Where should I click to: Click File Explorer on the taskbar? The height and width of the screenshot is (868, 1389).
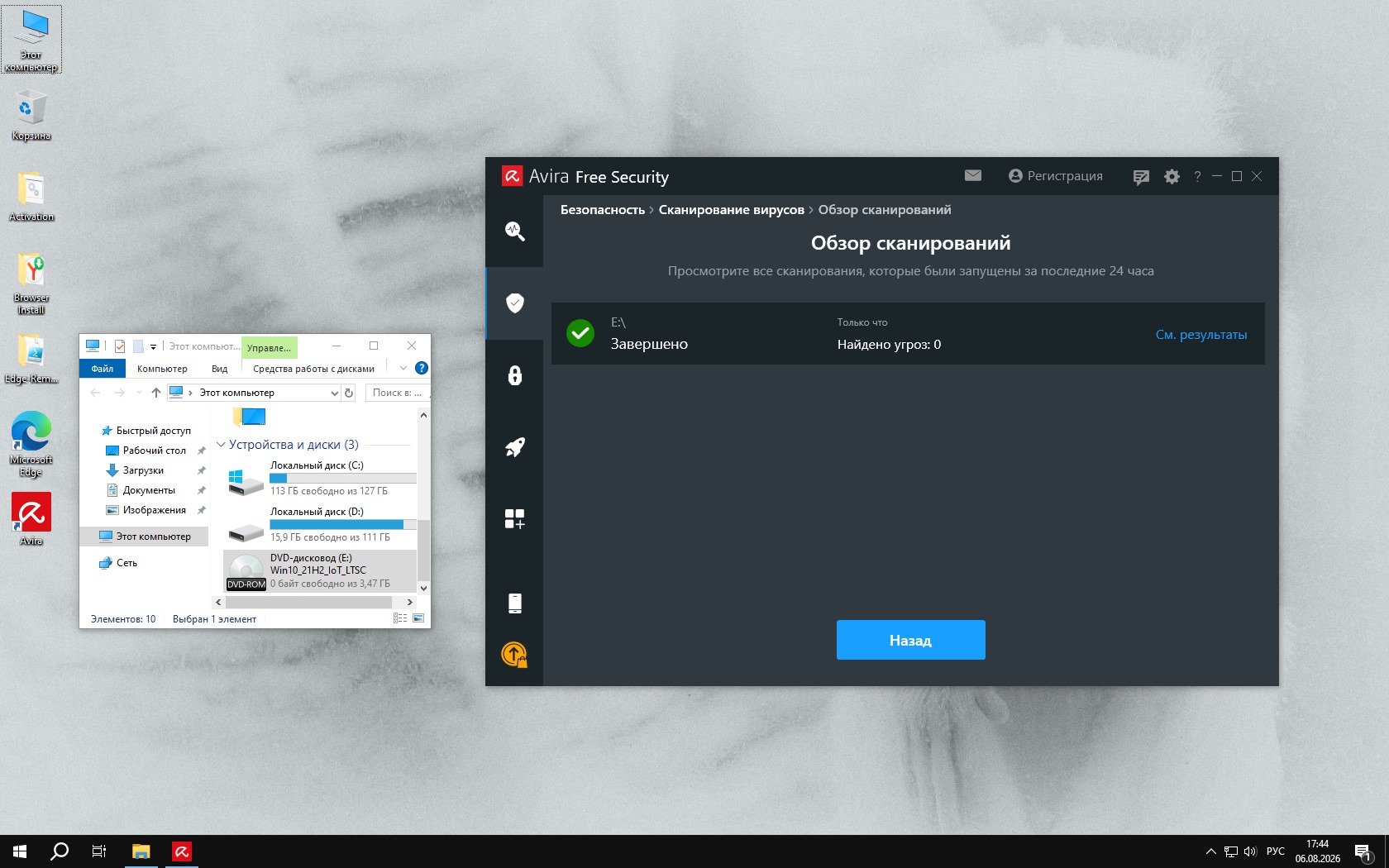[141, 851]
